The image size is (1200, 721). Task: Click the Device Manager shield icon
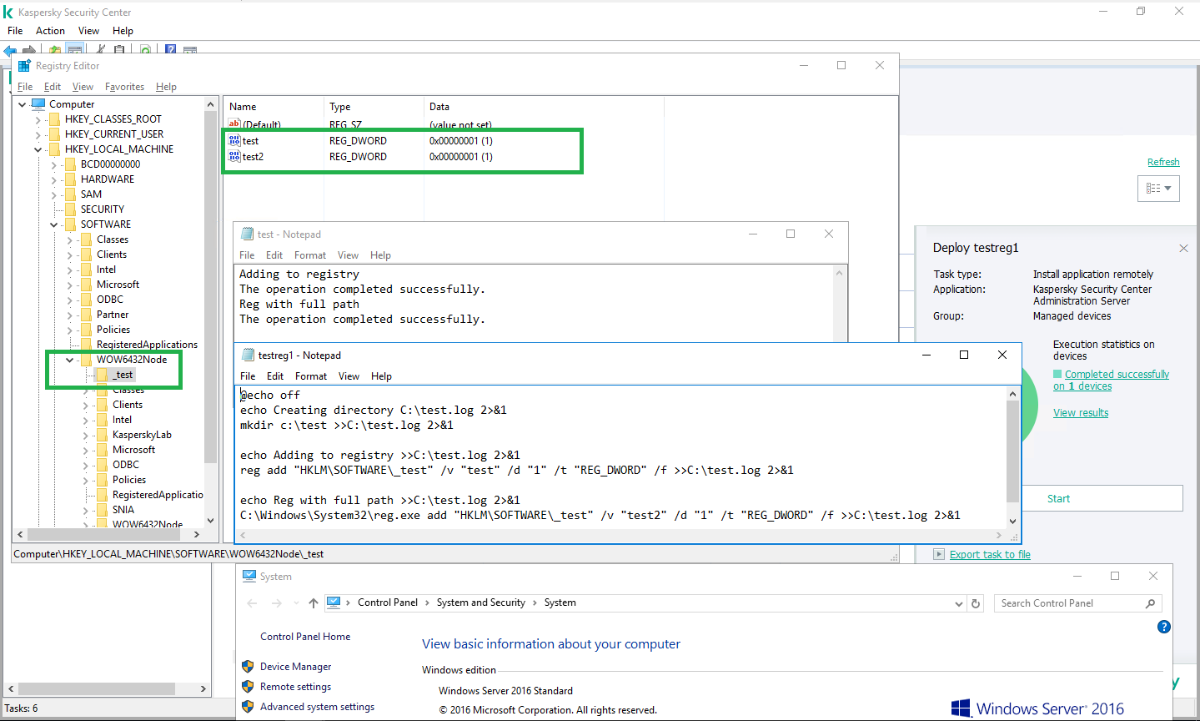pos(248,667)
